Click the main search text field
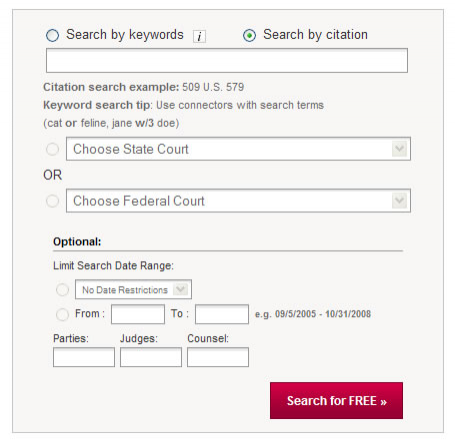The image size is (455, 443). click(x=227, y=61)
